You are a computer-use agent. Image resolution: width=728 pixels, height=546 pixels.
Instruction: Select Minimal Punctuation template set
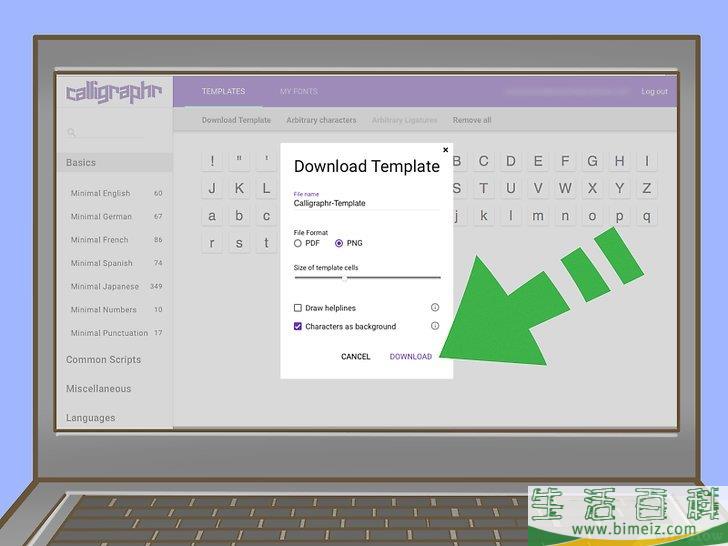[x=116, y=333]
